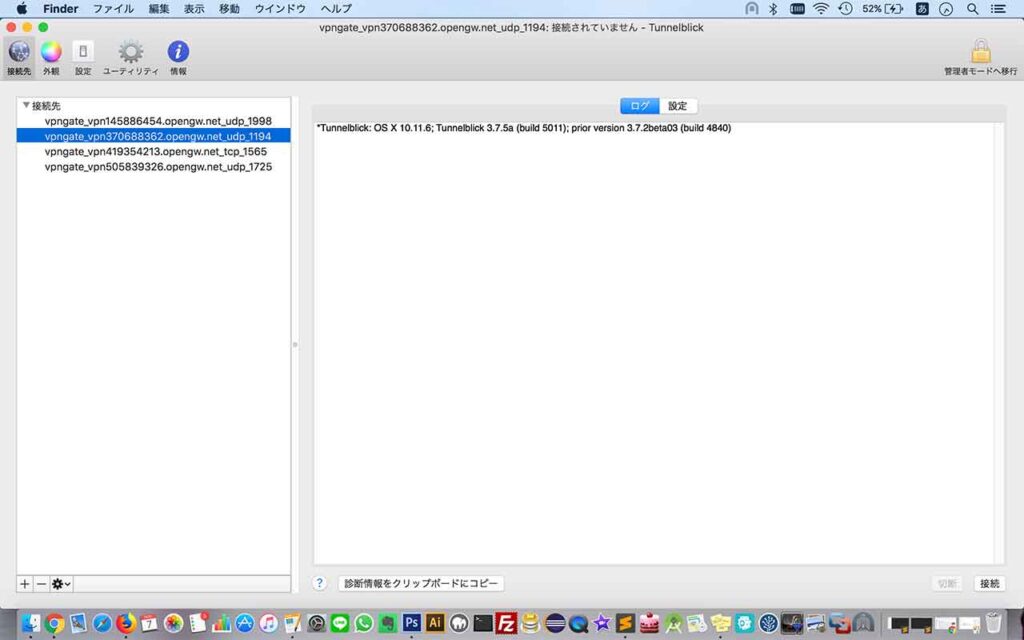Screen dimensions: 1024x640
Task: Switch to the ログ tab
Action: [639, 106]
